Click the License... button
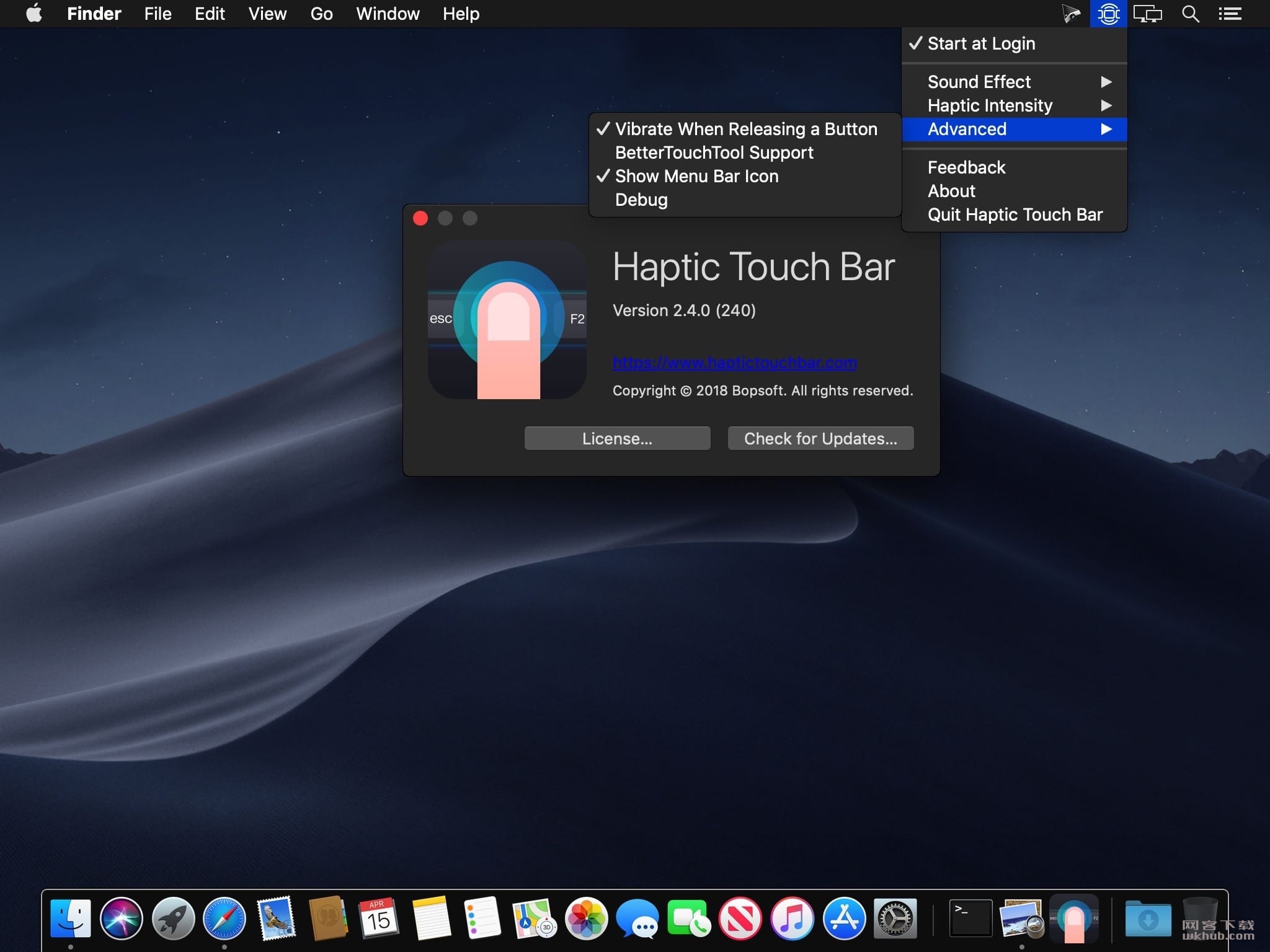Screen dimensions: 1270x952 [617, 438]
